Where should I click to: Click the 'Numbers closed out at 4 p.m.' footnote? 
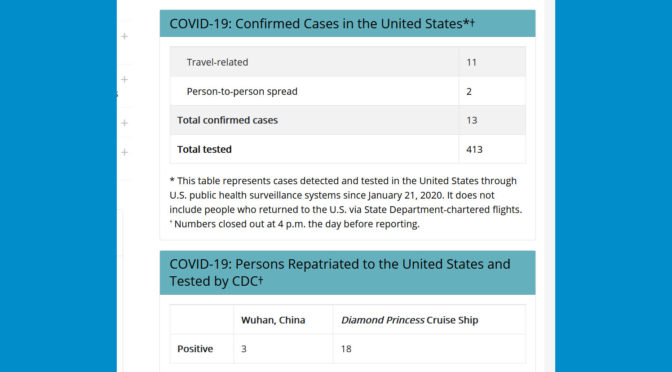coord(294,224)
